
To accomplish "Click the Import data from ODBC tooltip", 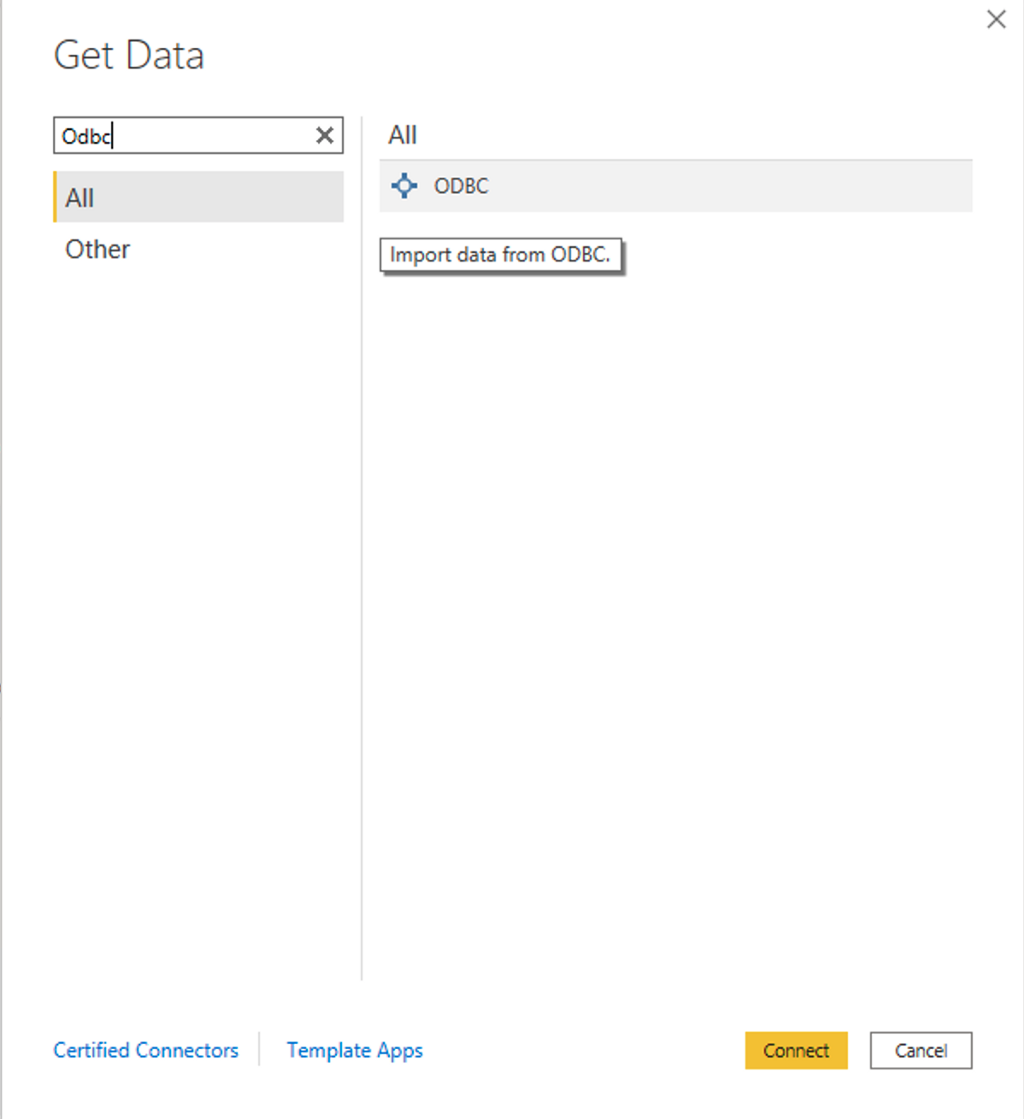I will click(x=500, y=255).
